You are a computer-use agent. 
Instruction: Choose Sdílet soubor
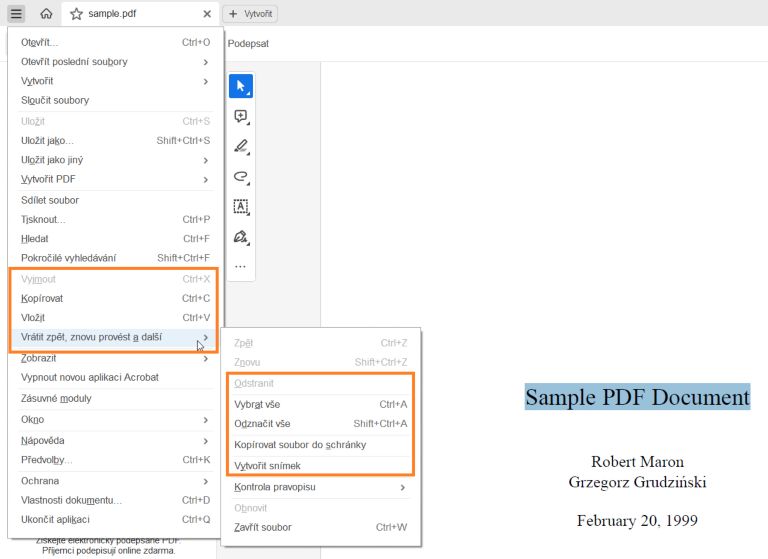116,200
